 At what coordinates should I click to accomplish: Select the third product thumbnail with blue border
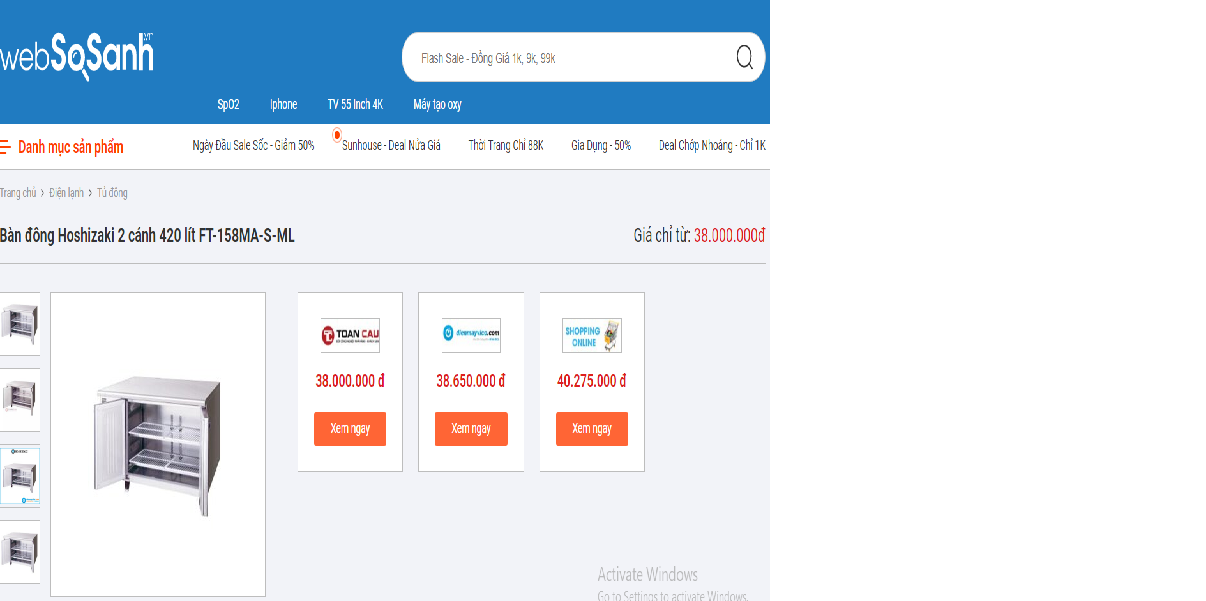pyautogui.click(x=20, y=475)
